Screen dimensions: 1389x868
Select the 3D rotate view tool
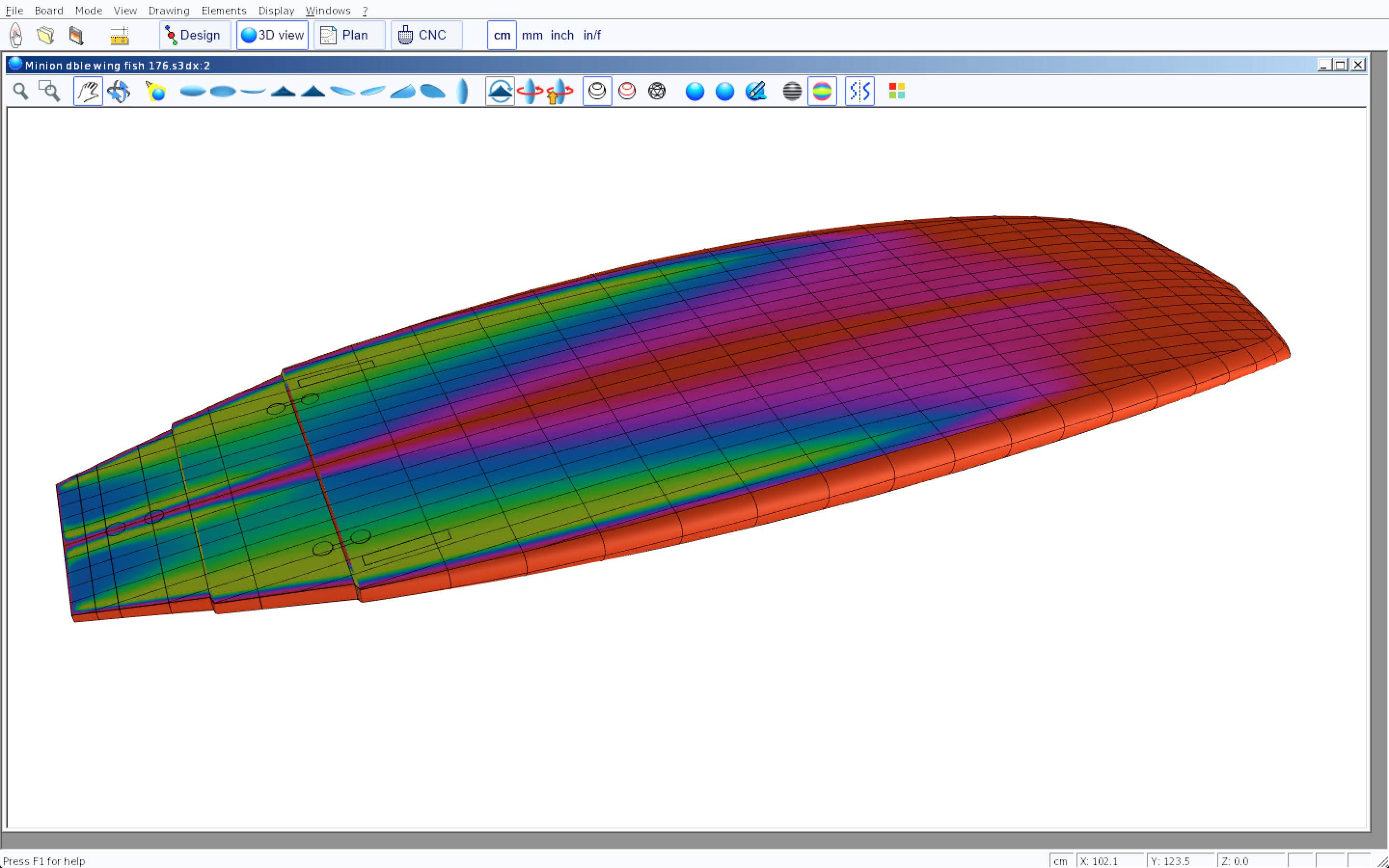(x=119, y=91)
